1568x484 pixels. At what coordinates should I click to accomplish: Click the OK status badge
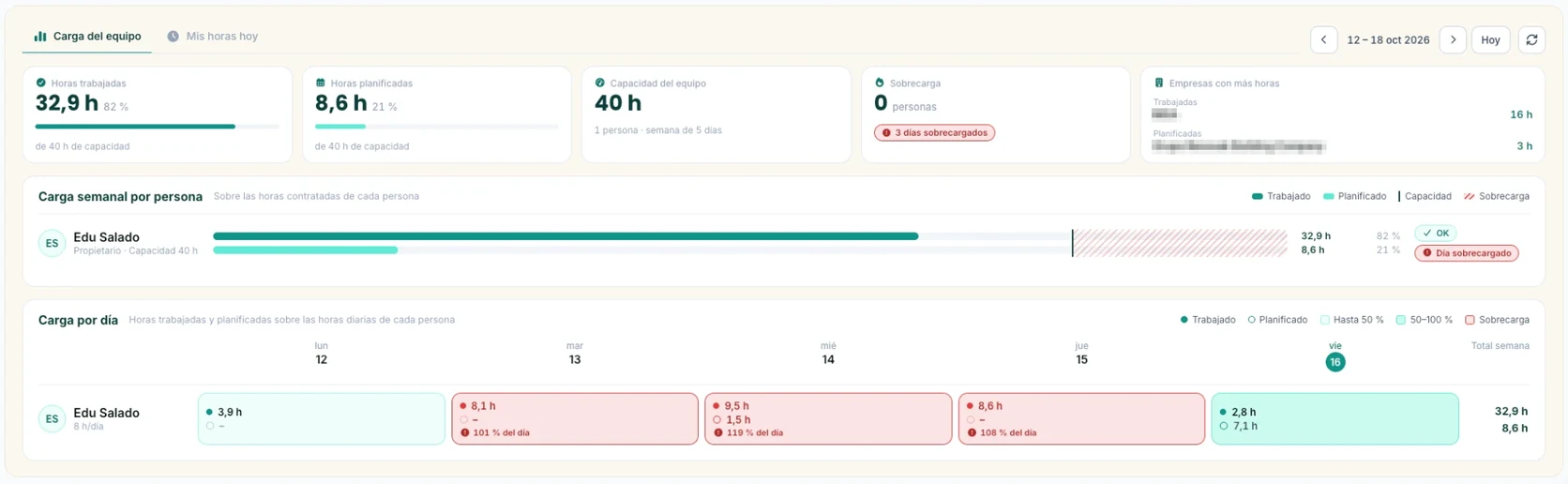1435,233
